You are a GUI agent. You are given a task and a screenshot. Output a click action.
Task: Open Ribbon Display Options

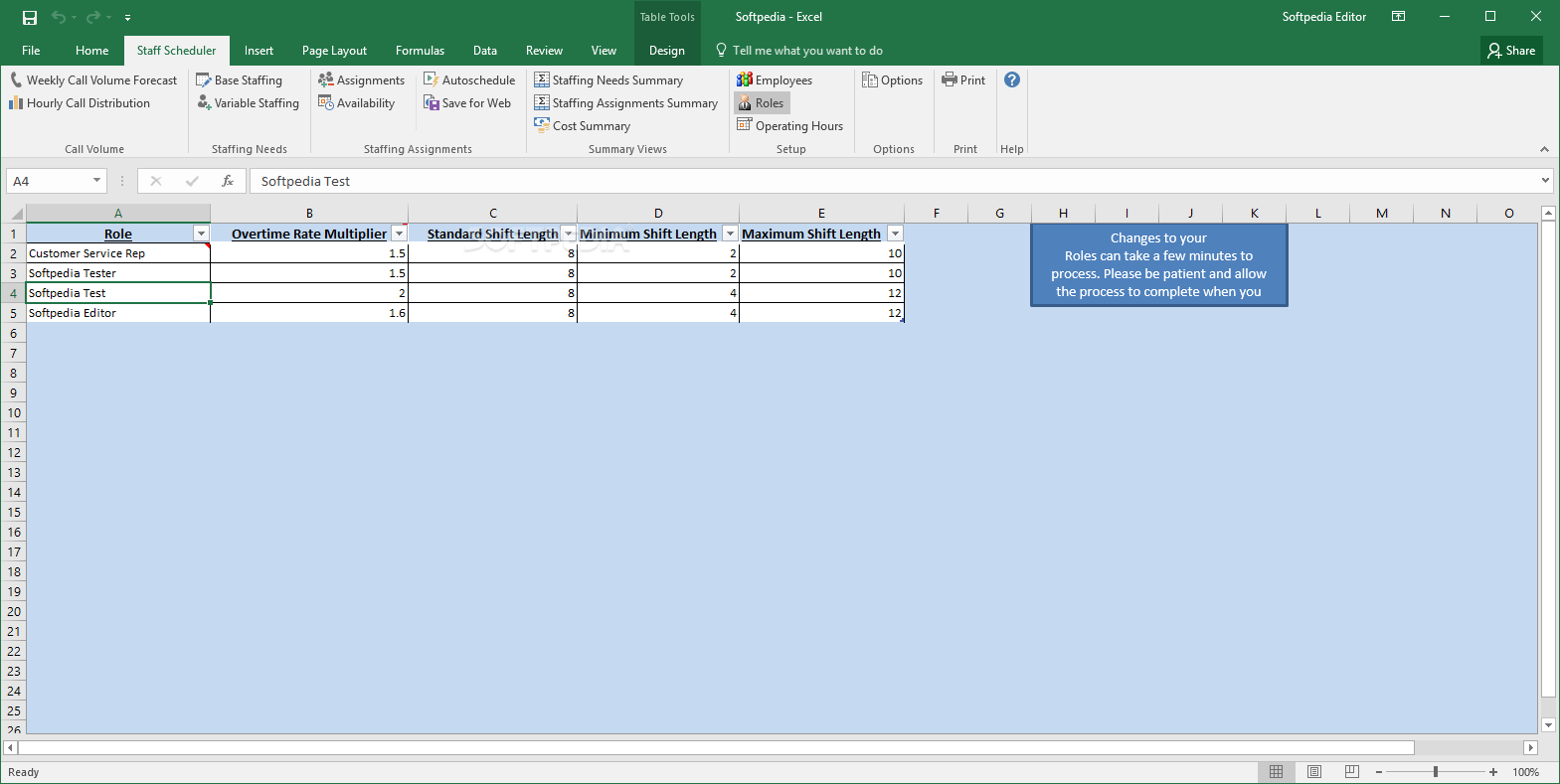coord(1398,17)
